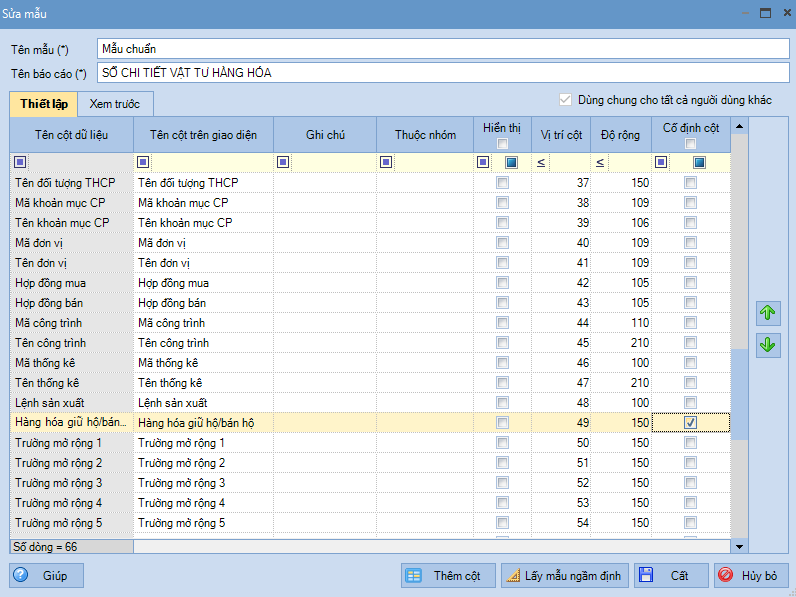Click scrollbar up arrow of the grid

pyautogui.click(x=739, y=126)
